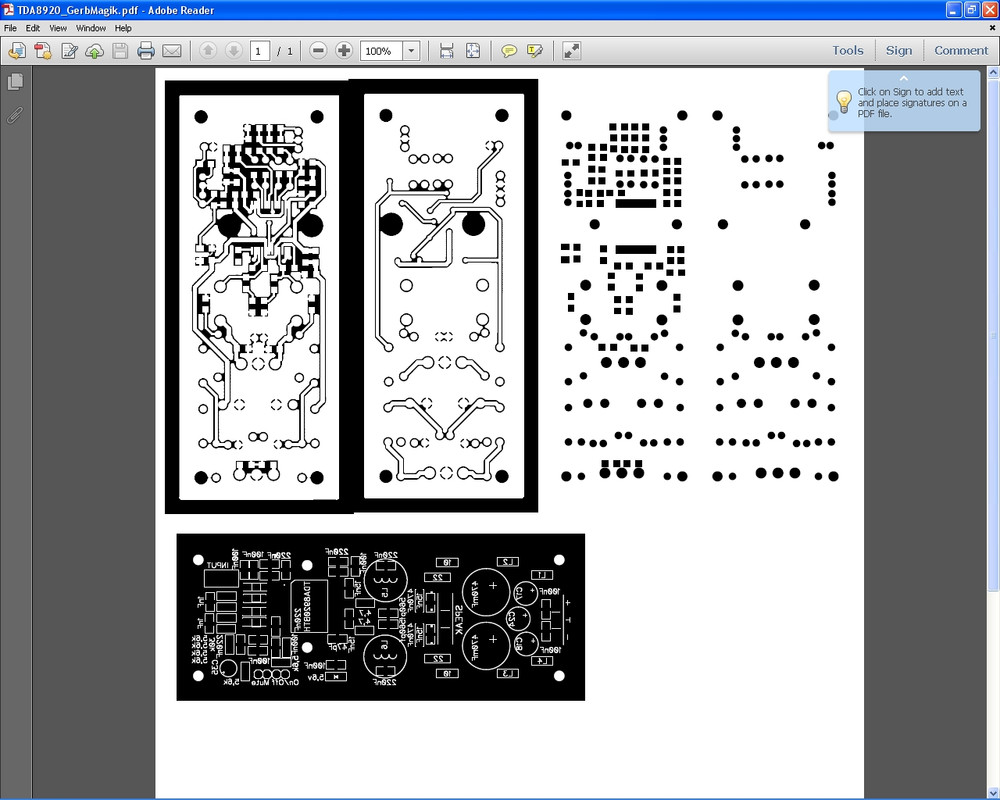Click the upload to cloud icon

click(x=94, y=50)
